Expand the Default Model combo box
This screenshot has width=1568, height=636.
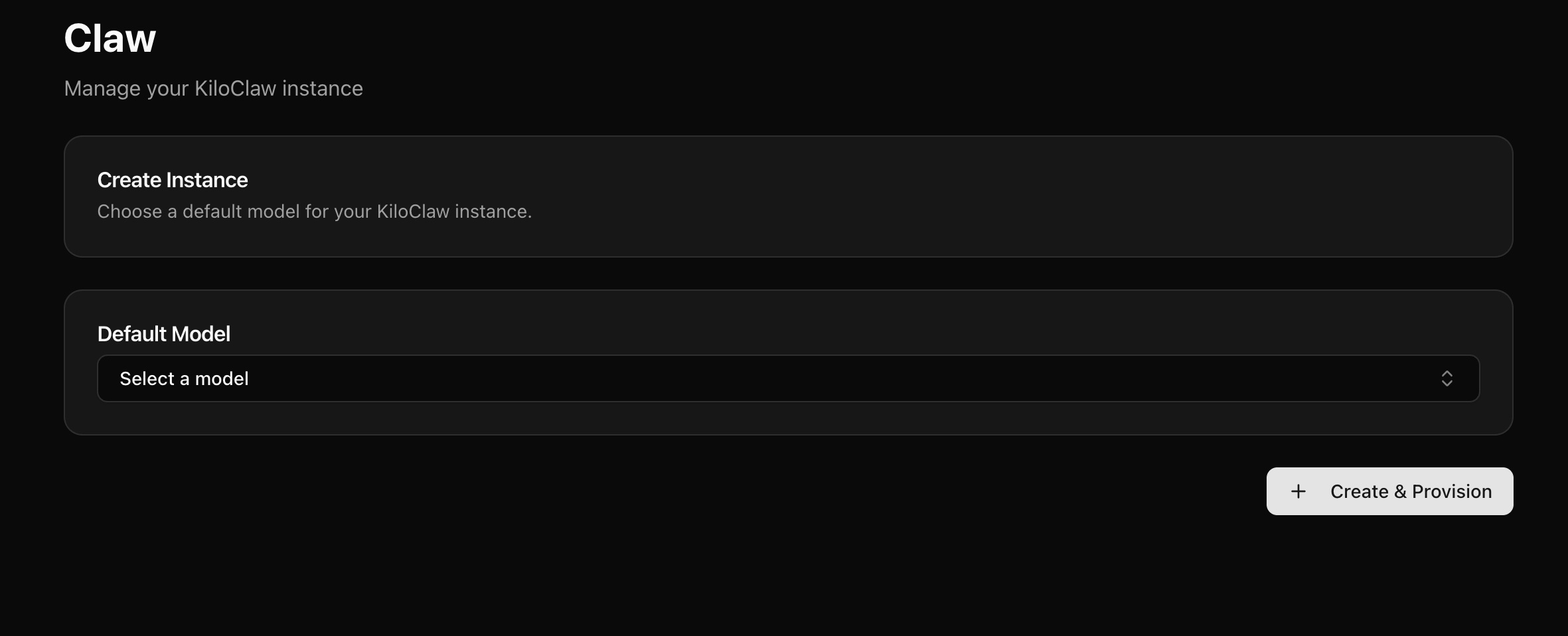pos(788,378)
